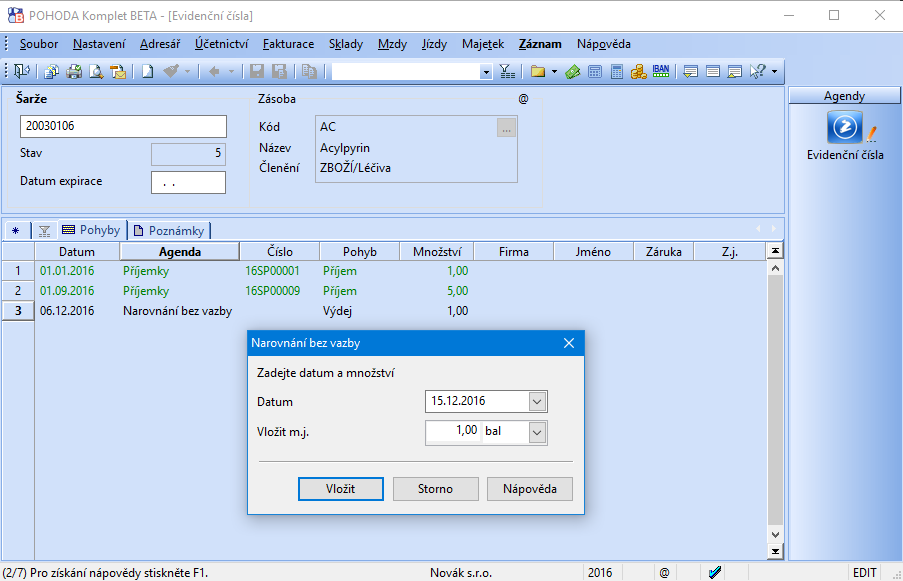The width and height of the screenshot is (903, 581).
Task: Click the Datum field showing 15.12.2016
Action: click(x=477, y=401)
